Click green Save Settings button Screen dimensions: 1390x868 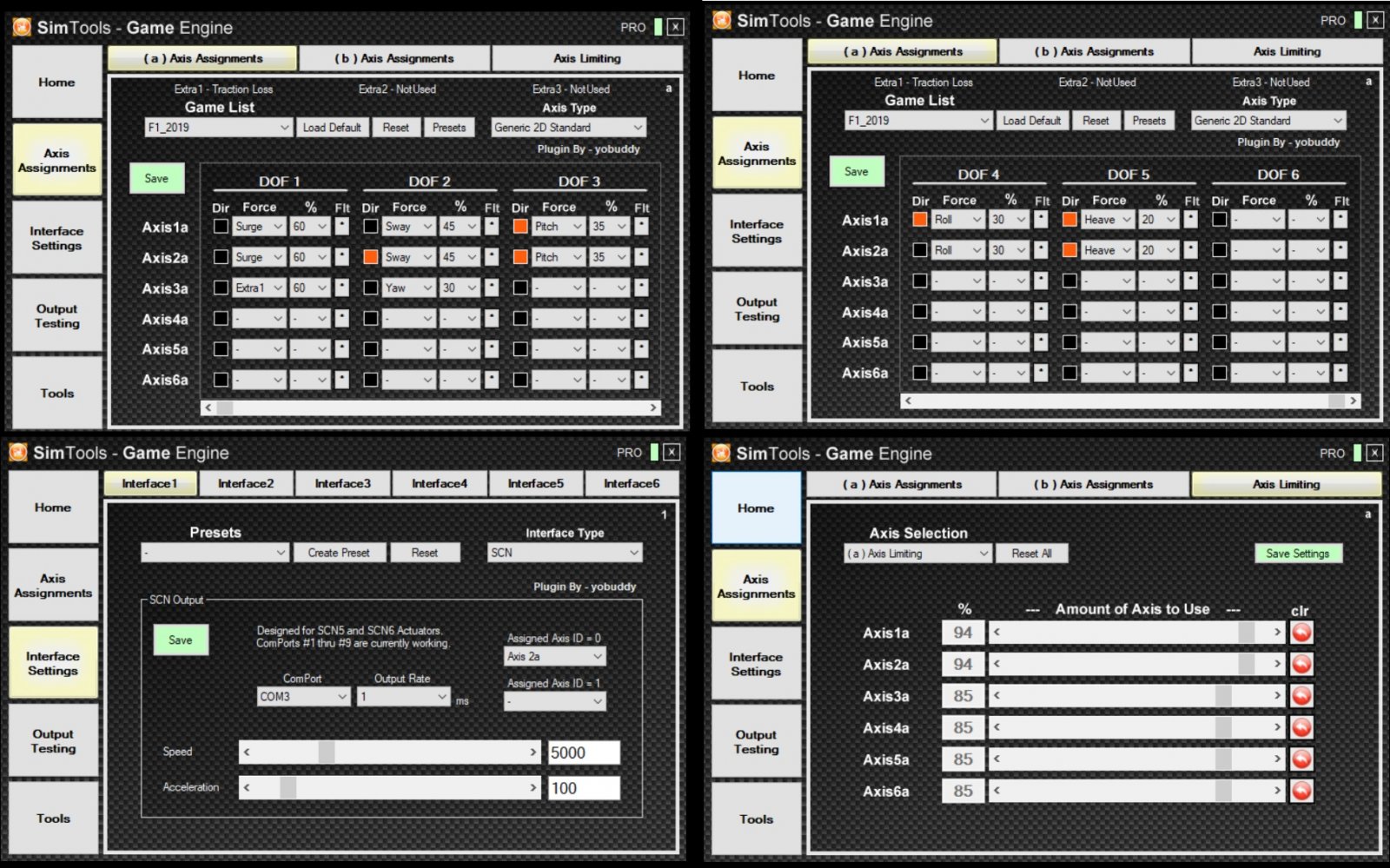point(1298,553)
